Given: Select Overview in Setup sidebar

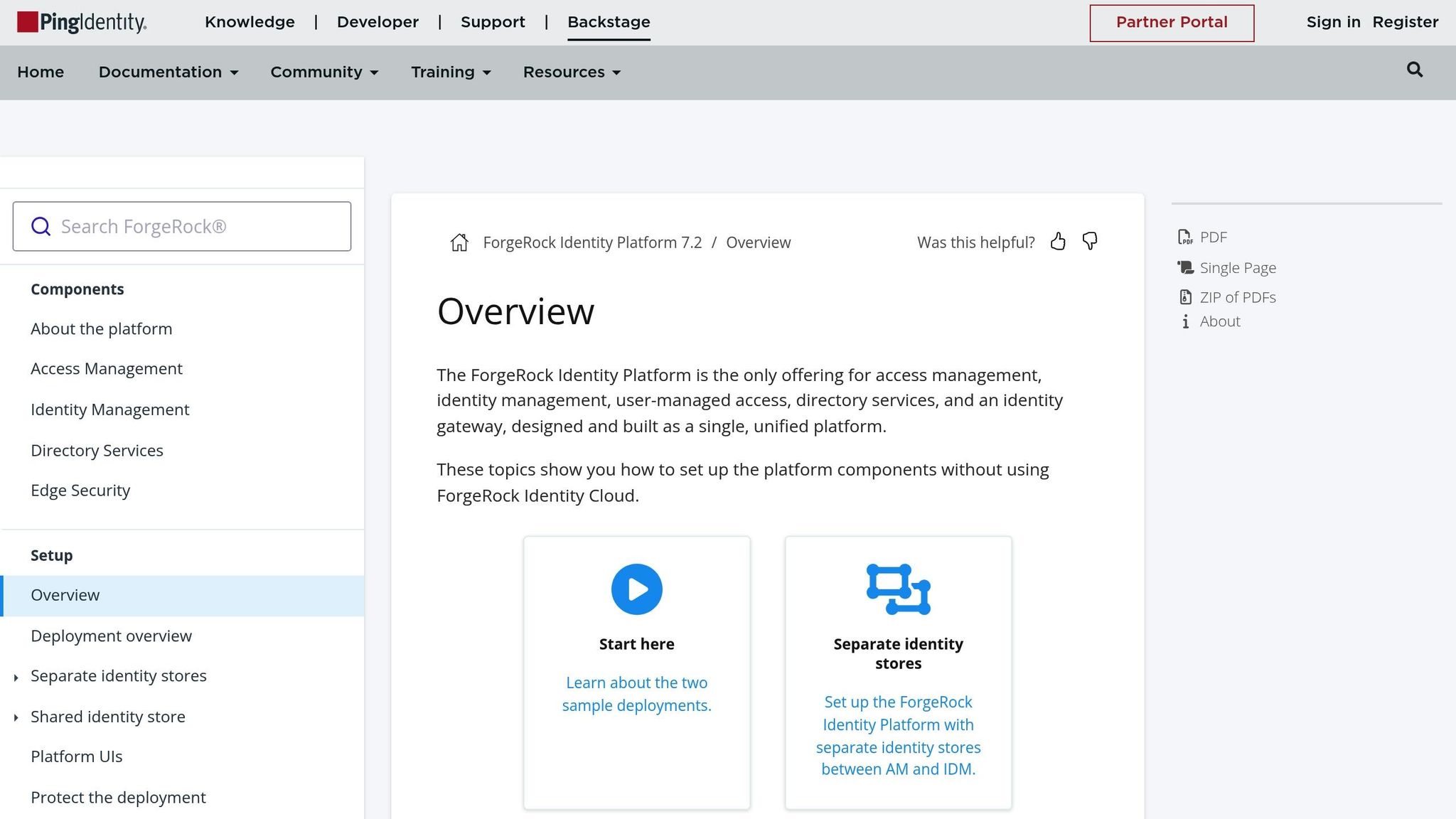Looking at the screenshot, I should click(x=182, y=596).
